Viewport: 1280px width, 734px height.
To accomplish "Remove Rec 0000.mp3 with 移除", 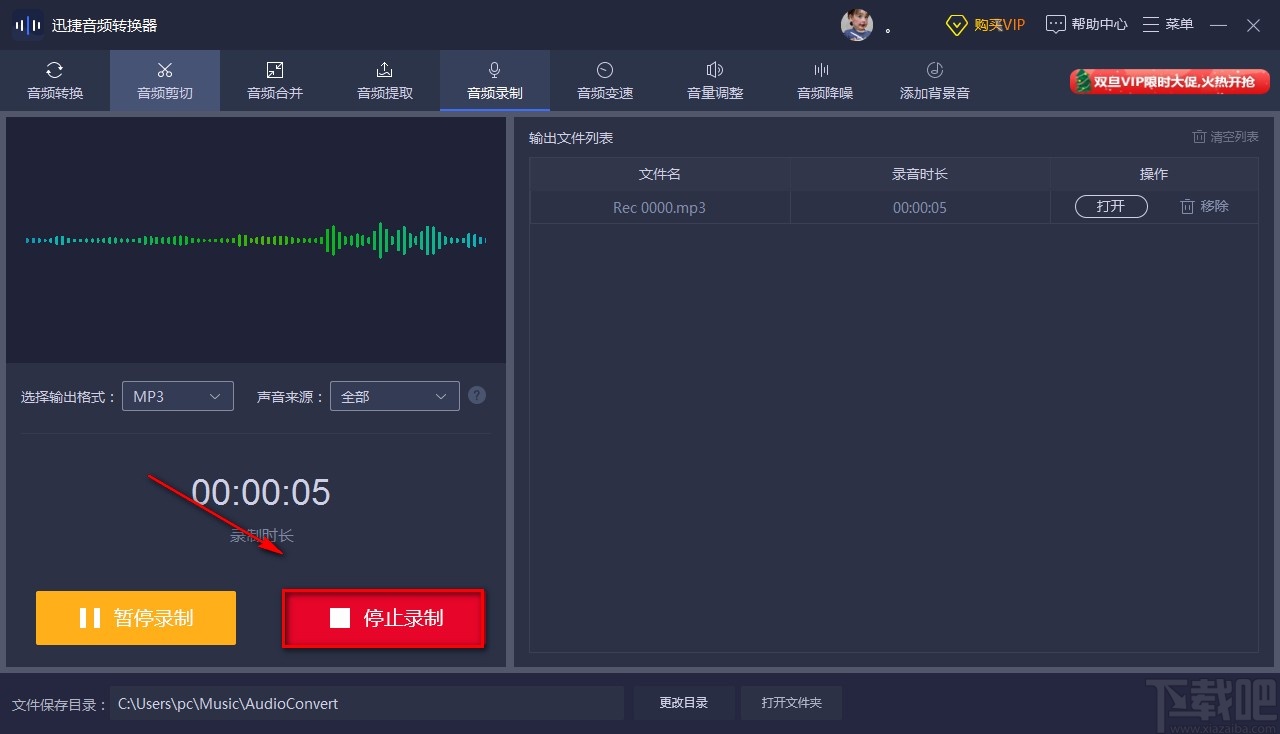I will coord(1204,207).
